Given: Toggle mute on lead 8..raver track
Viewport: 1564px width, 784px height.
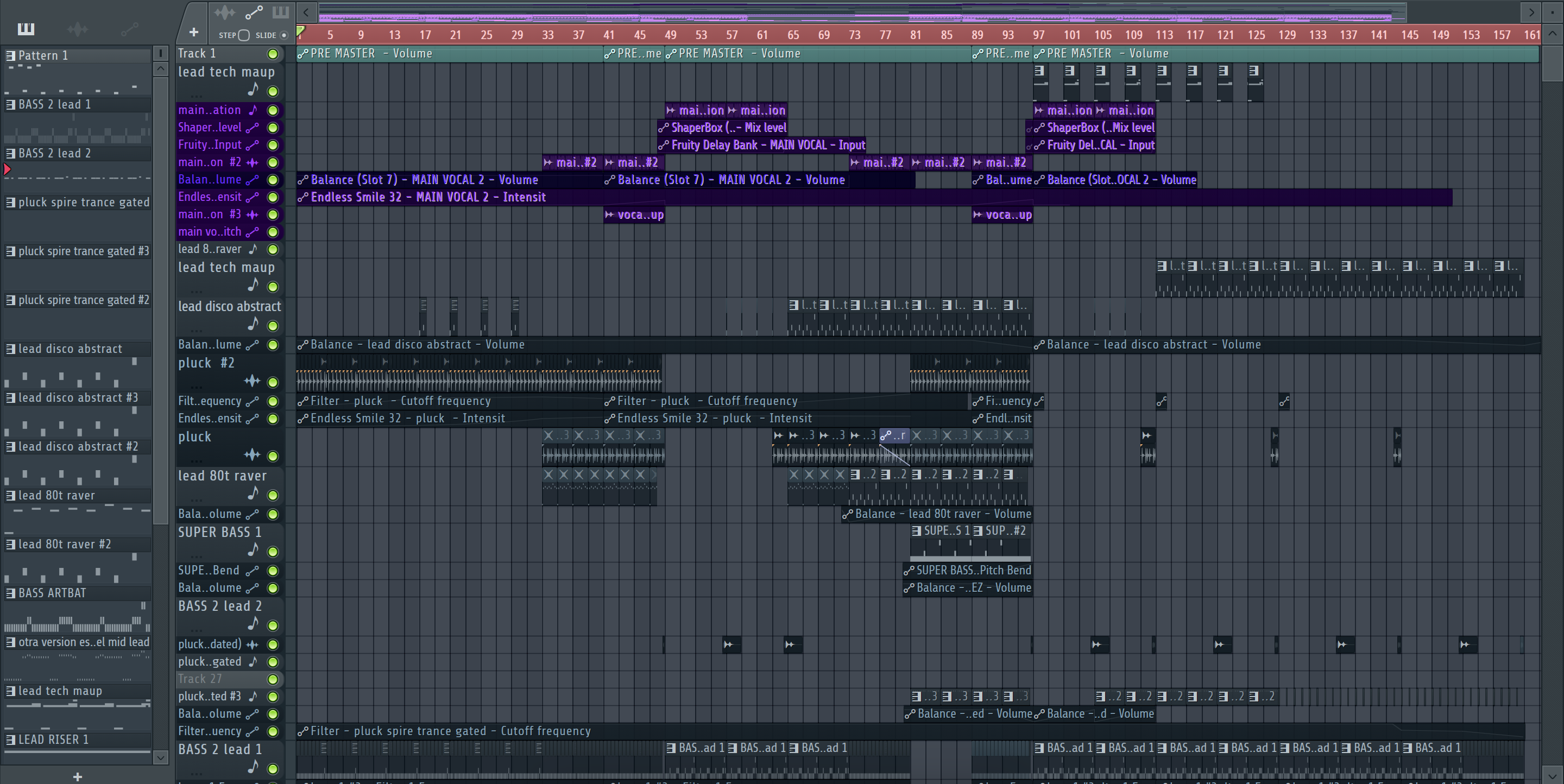Looking at the screenshot, I should 273,249.
